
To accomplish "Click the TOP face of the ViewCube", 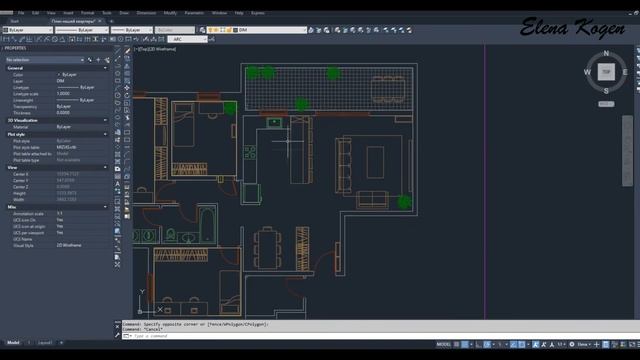I will [606, 72].
